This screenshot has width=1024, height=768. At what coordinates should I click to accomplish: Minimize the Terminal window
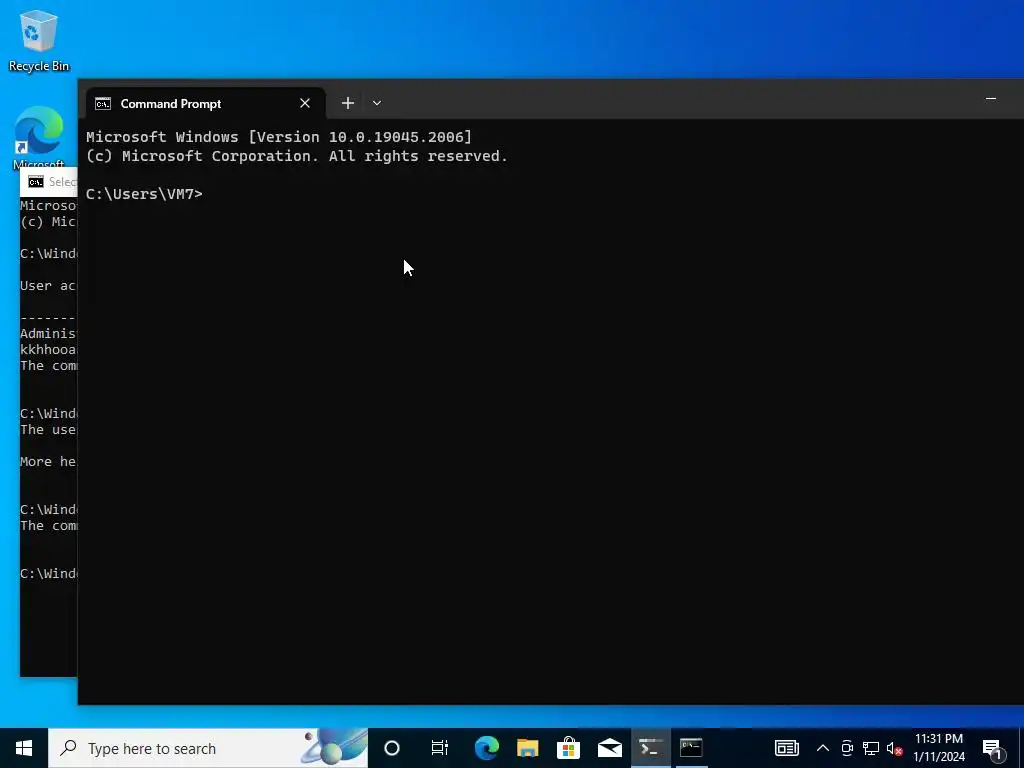(991, 99)
